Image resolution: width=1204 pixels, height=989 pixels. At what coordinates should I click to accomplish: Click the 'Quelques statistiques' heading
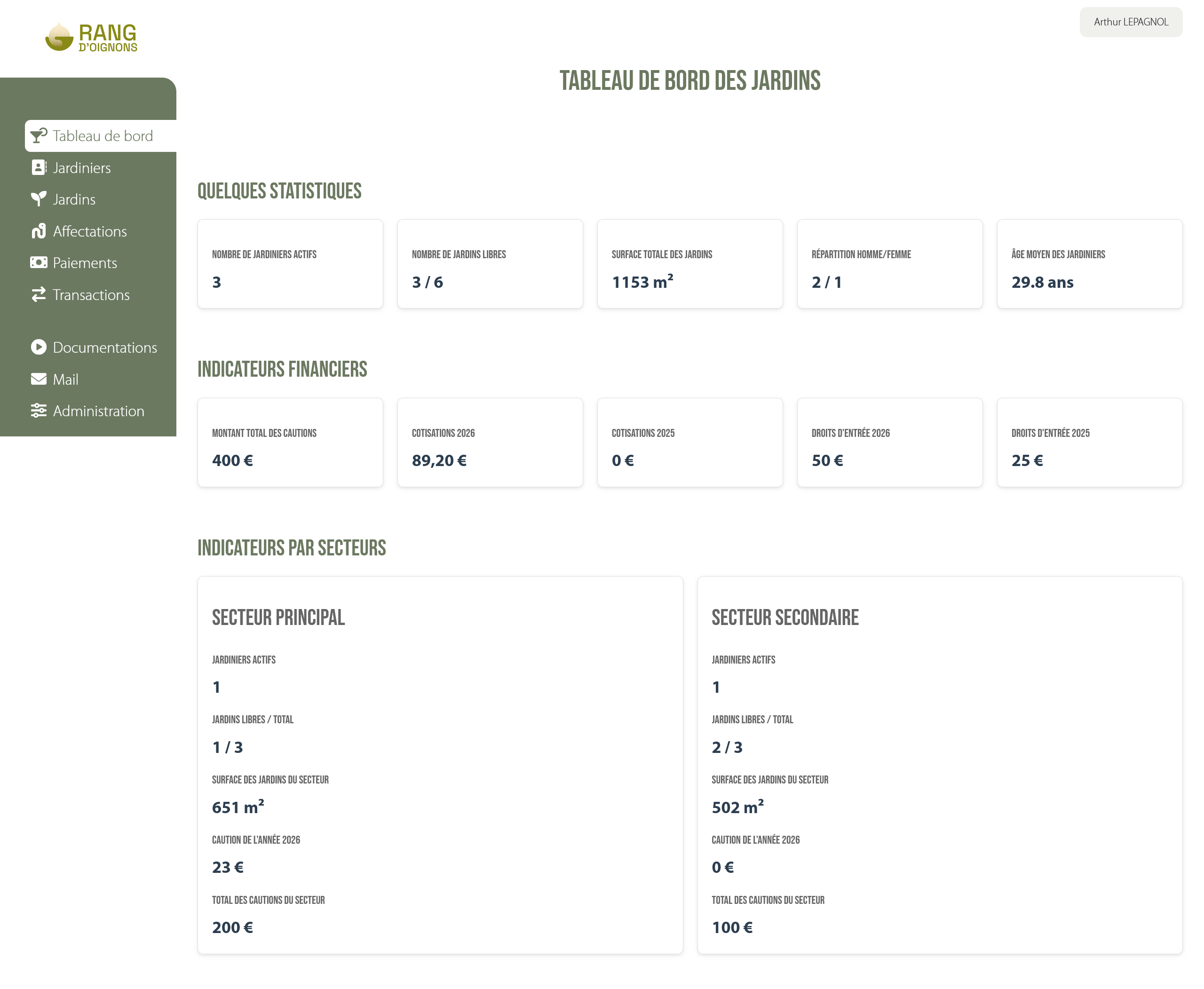279,191
